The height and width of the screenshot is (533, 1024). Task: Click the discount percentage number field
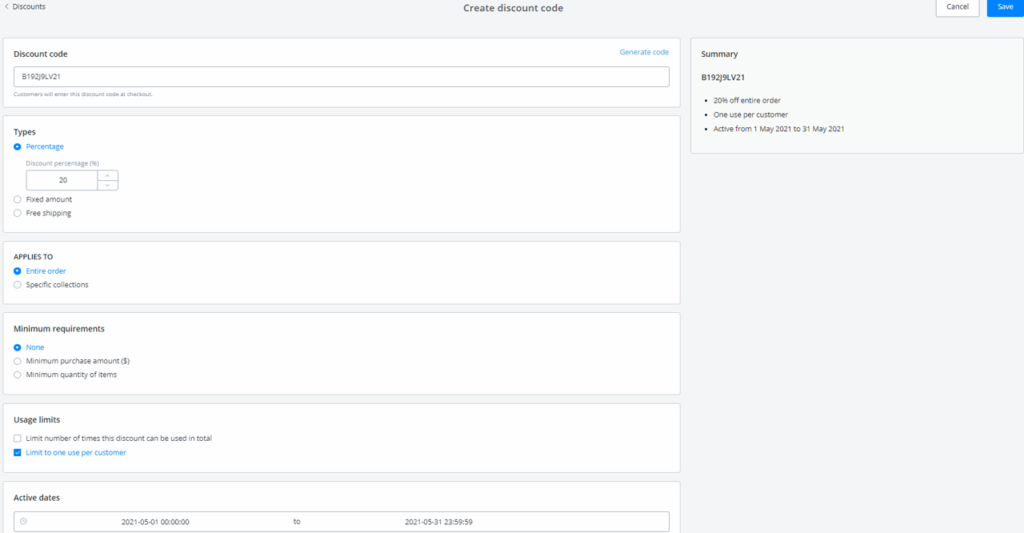62,180
